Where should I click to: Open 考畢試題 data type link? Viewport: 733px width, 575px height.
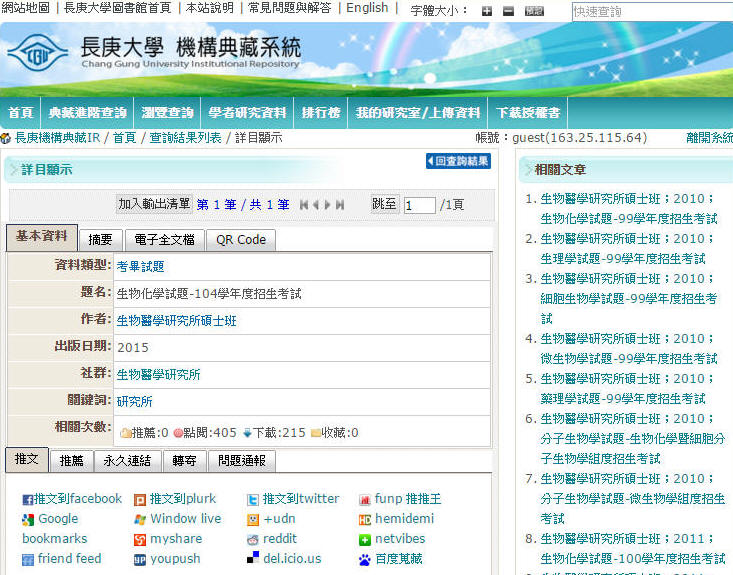point(140,267)
